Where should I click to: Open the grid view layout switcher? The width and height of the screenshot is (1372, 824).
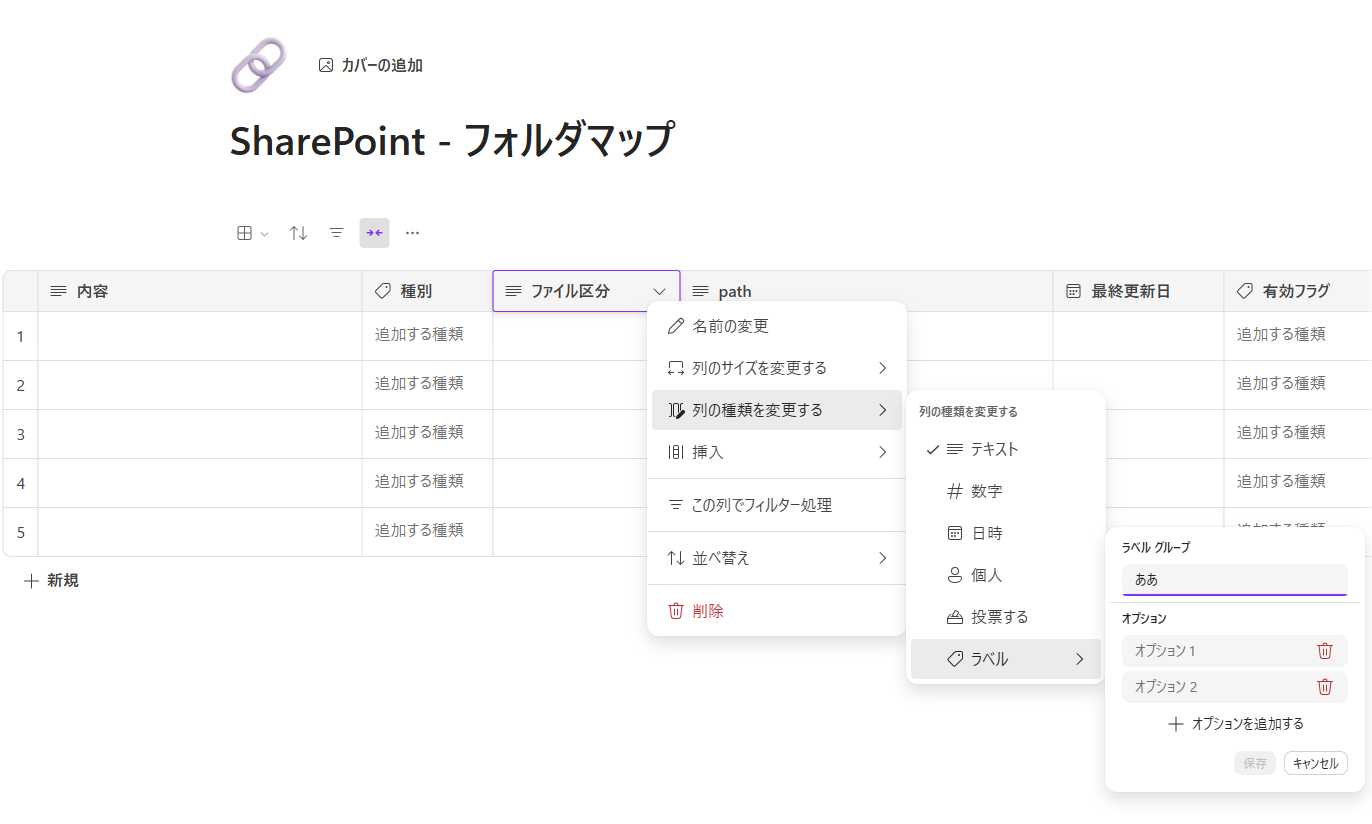(x=252, y=233)
